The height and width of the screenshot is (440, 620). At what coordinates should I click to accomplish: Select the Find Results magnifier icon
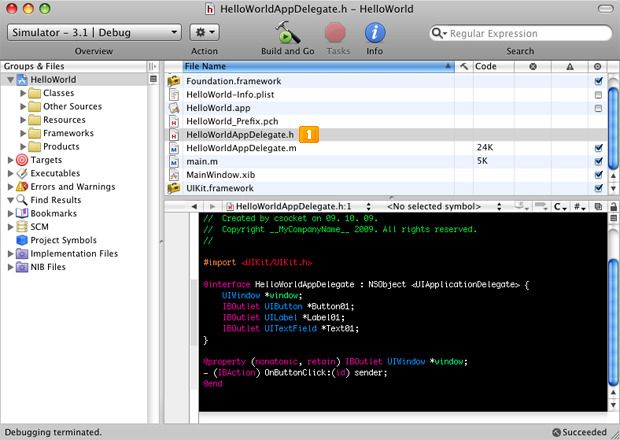click(x=22, y=200)
